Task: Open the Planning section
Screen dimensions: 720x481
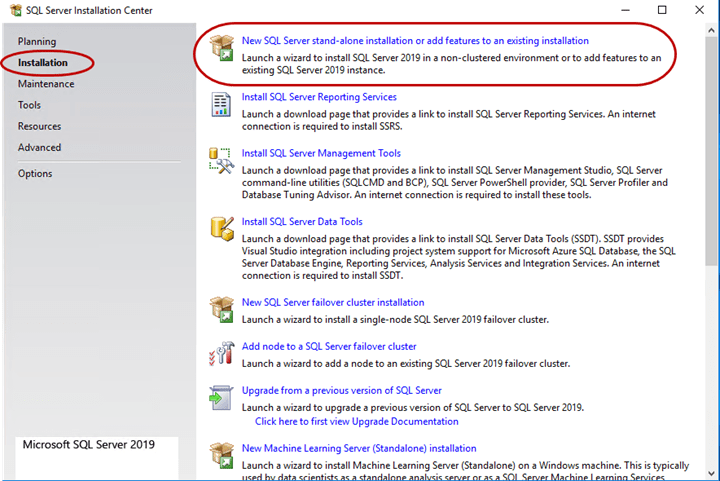Action: pos(37,41)
